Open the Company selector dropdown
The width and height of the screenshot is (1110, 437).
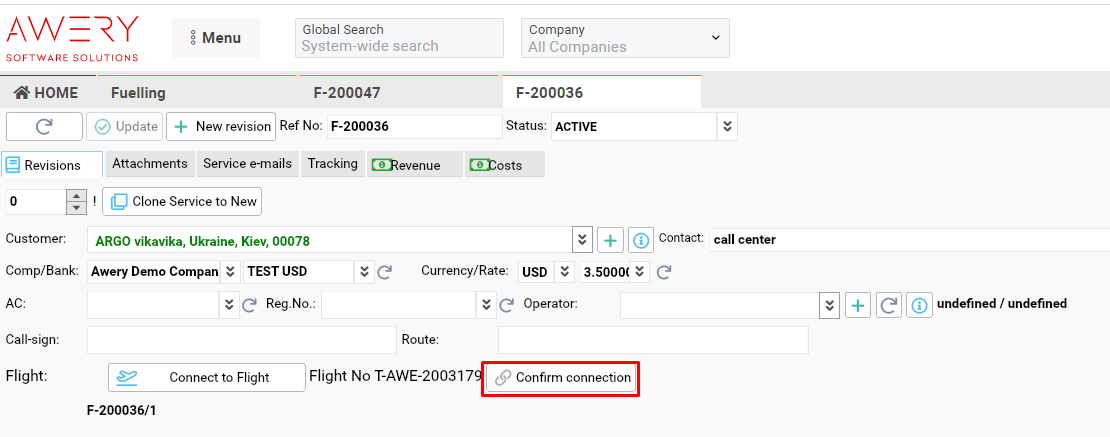tap(714, 38)
